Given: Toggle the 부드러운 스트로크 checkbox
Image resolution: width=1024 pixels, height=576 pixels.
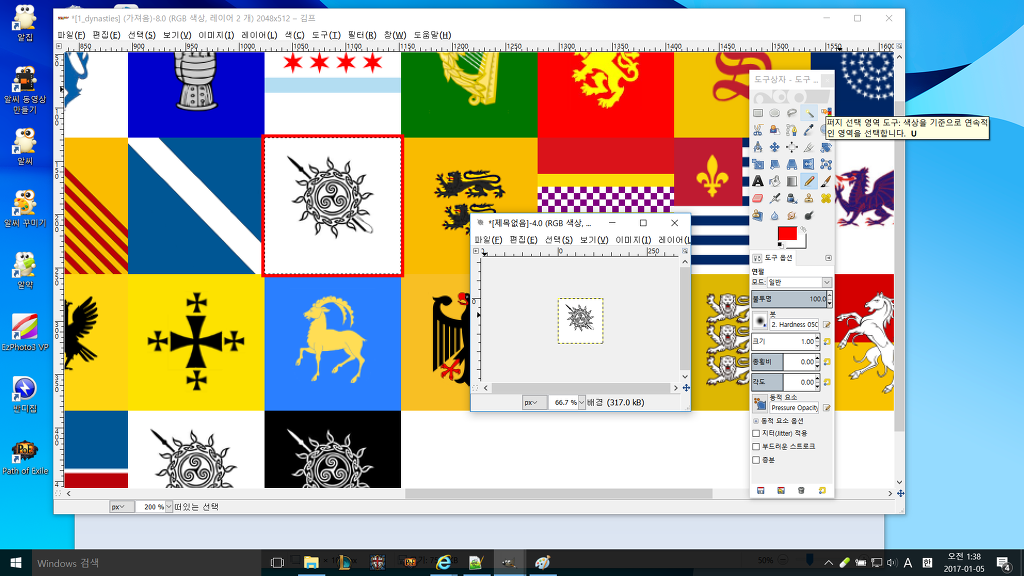Looking at the screenshot, I should click(756, 446).
